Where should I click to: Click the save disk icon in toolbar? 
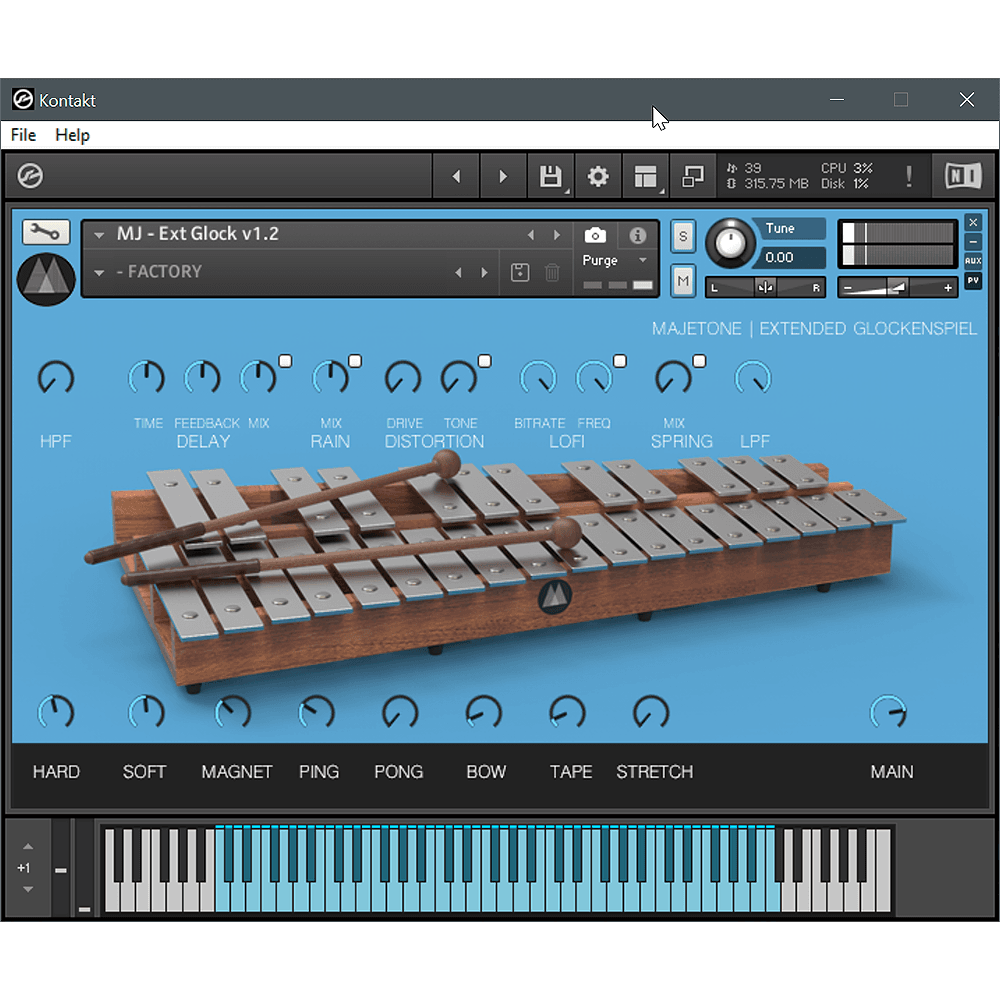(550, 177)
